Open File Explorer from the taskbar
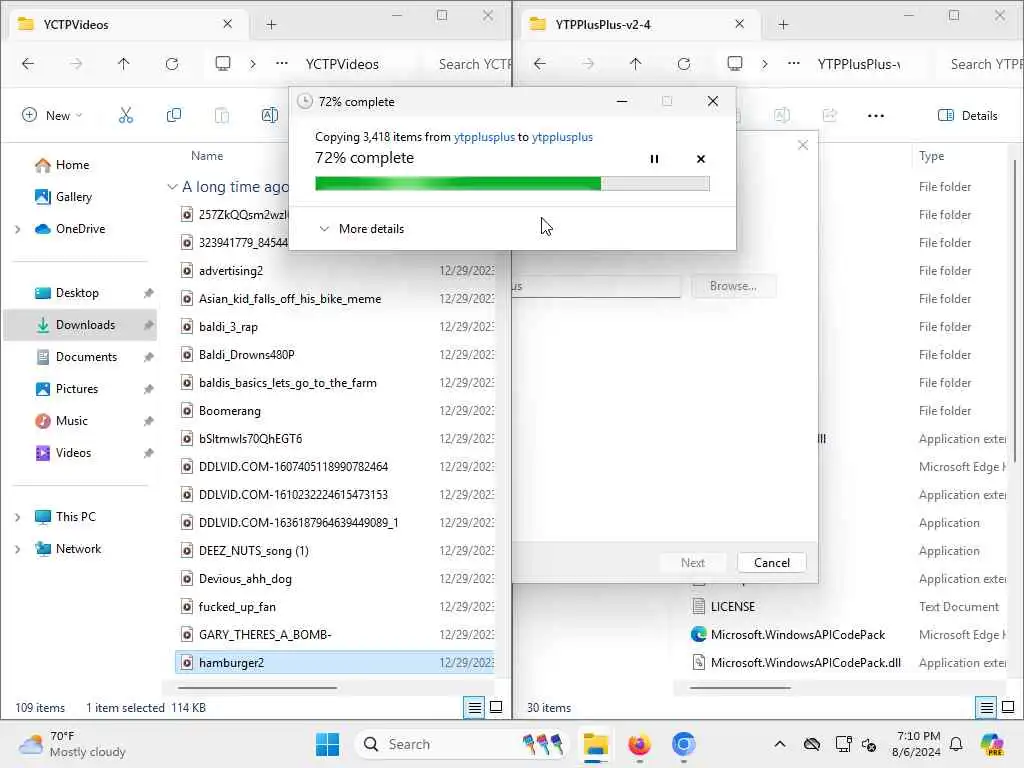Screen dimensions: 1024x768 [x=596, y=744]
